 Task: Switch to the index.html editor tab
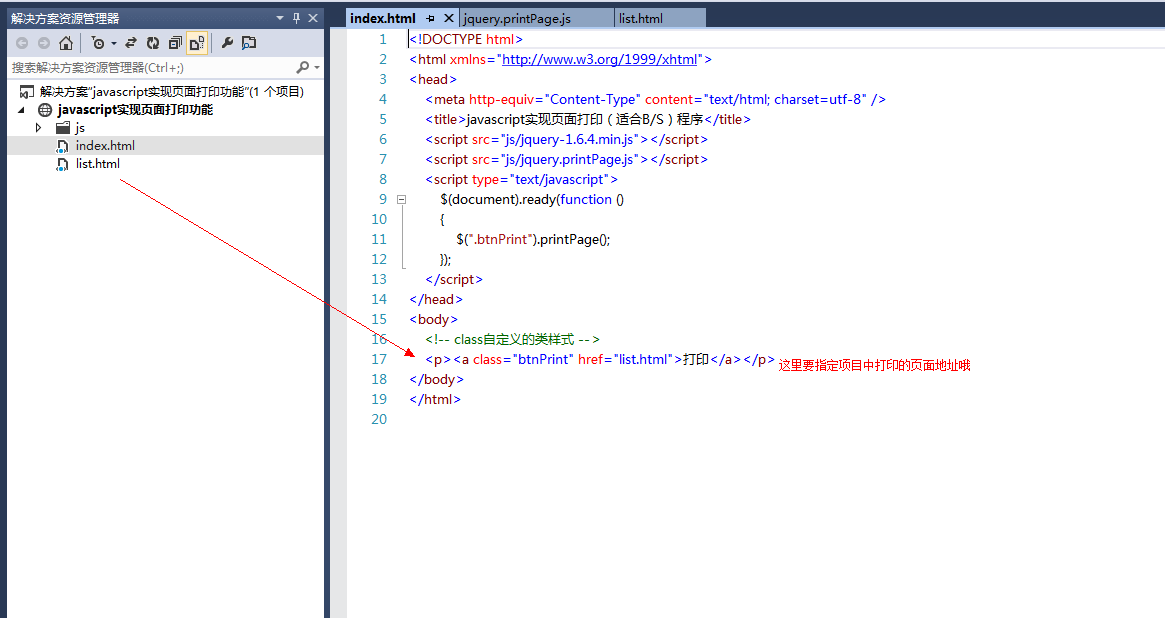coord(383,19)
